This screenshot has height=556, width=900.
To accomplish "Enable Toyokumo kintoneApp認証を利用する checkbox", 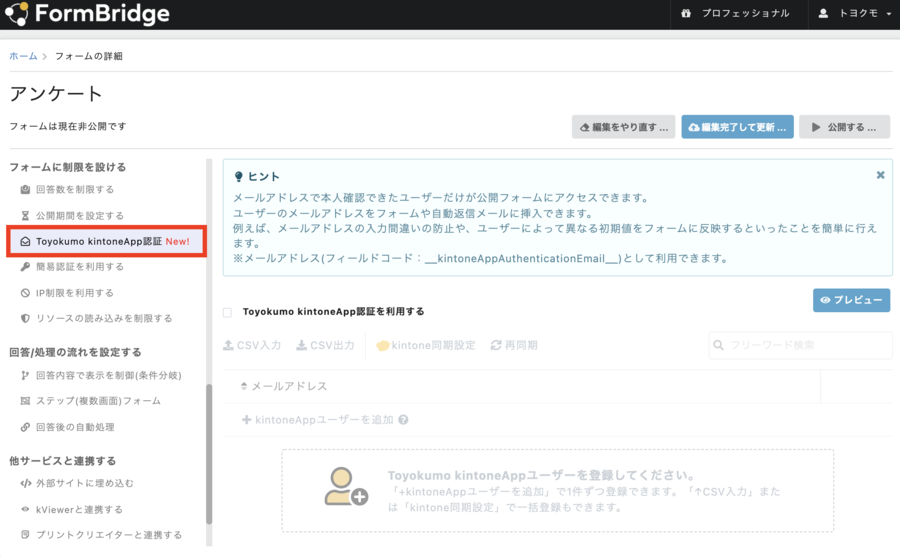I will click(227, 312).
